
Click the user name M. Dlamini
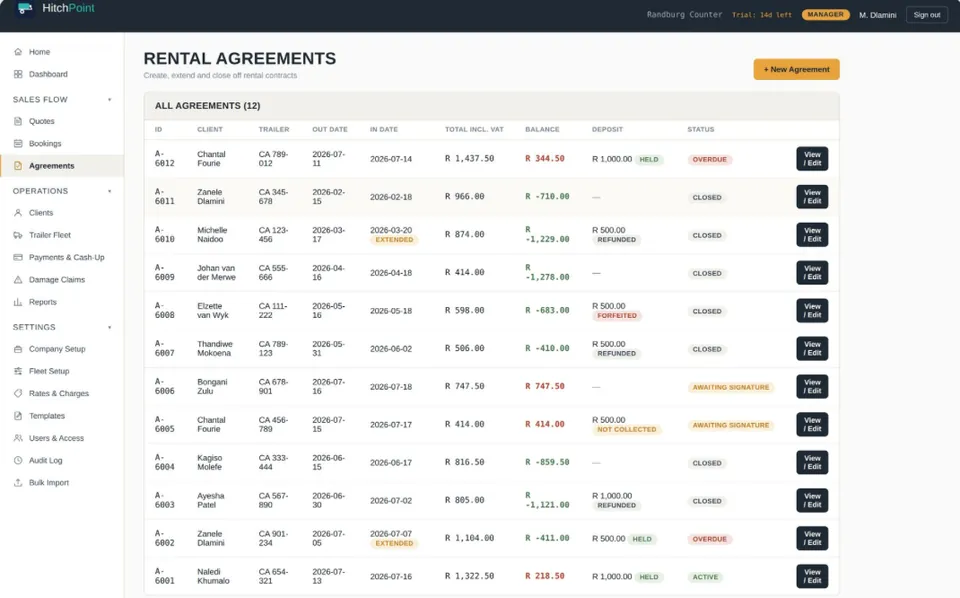tap(877, 15)
